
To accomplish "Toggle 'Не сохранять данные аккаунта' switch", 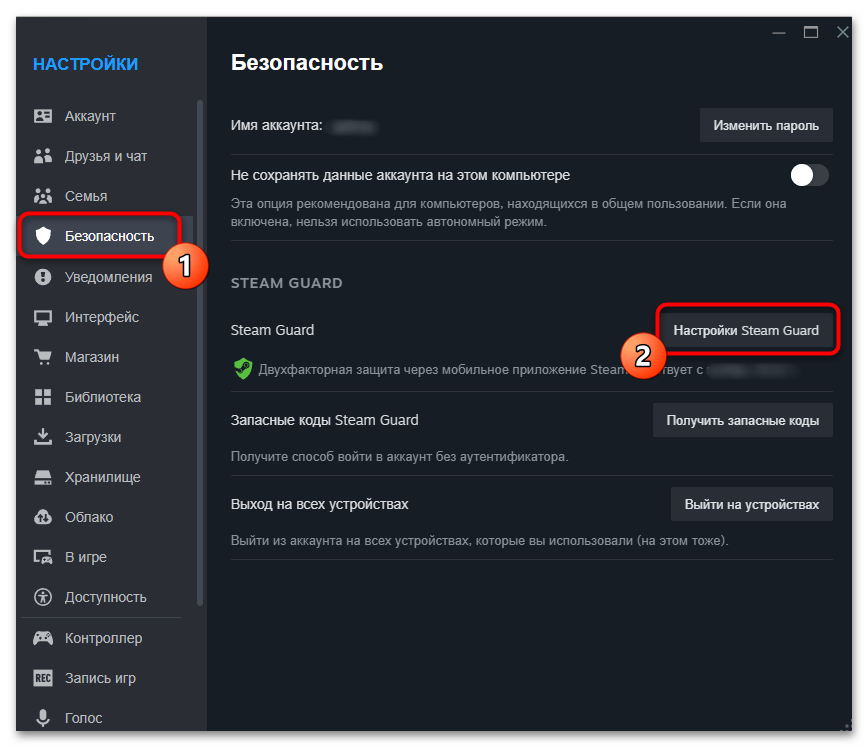I will click(809, 176).
